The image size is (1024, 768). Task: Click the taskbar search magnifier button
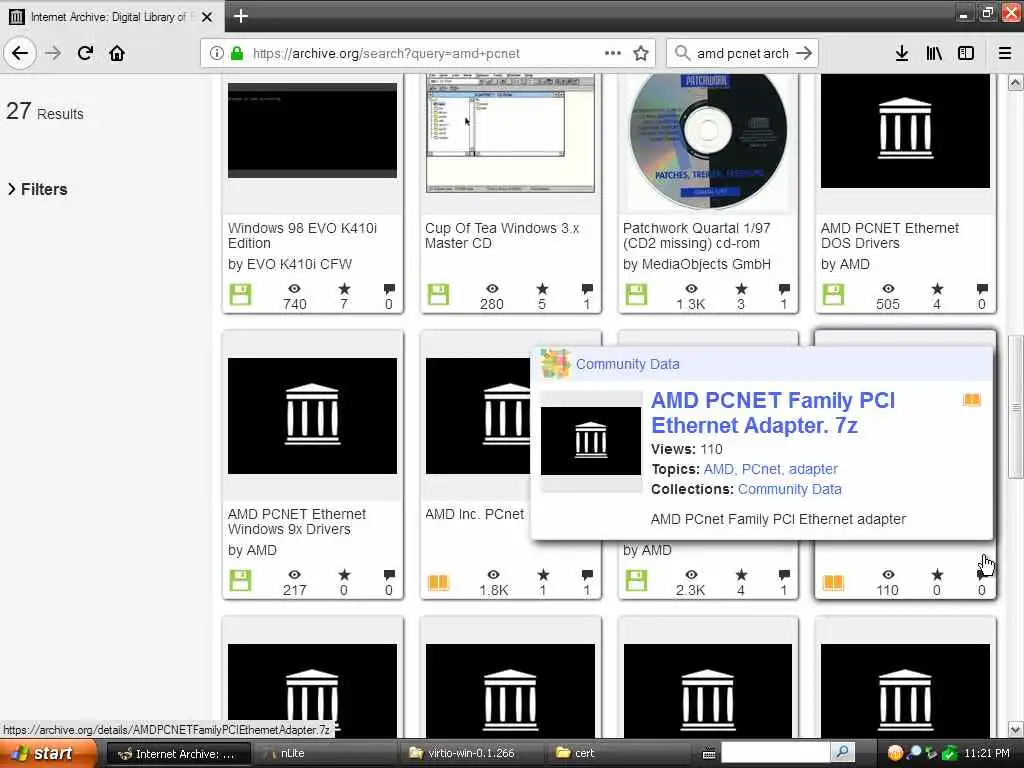(842, 753)
